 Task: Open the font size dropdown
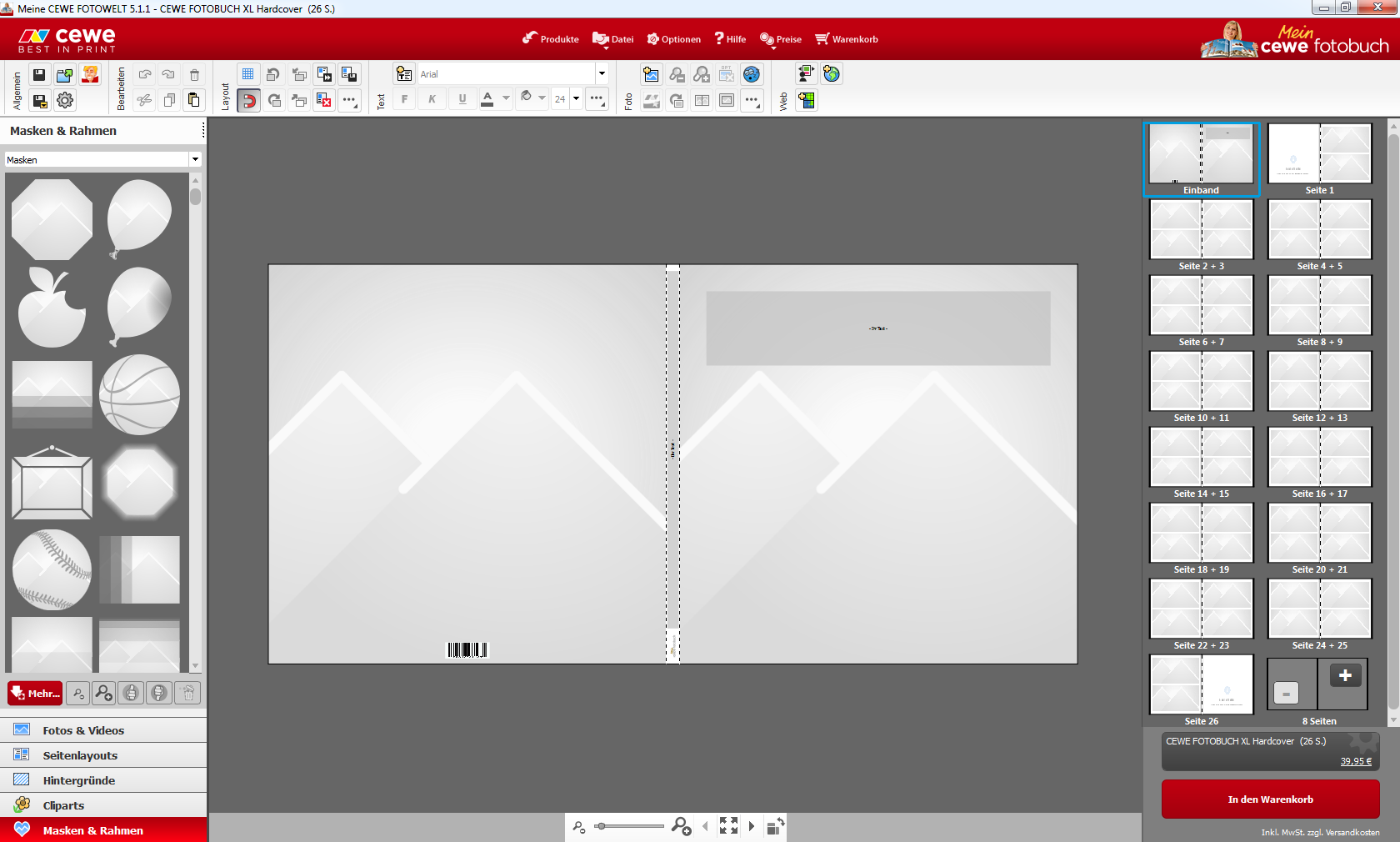tap(576, 99)
